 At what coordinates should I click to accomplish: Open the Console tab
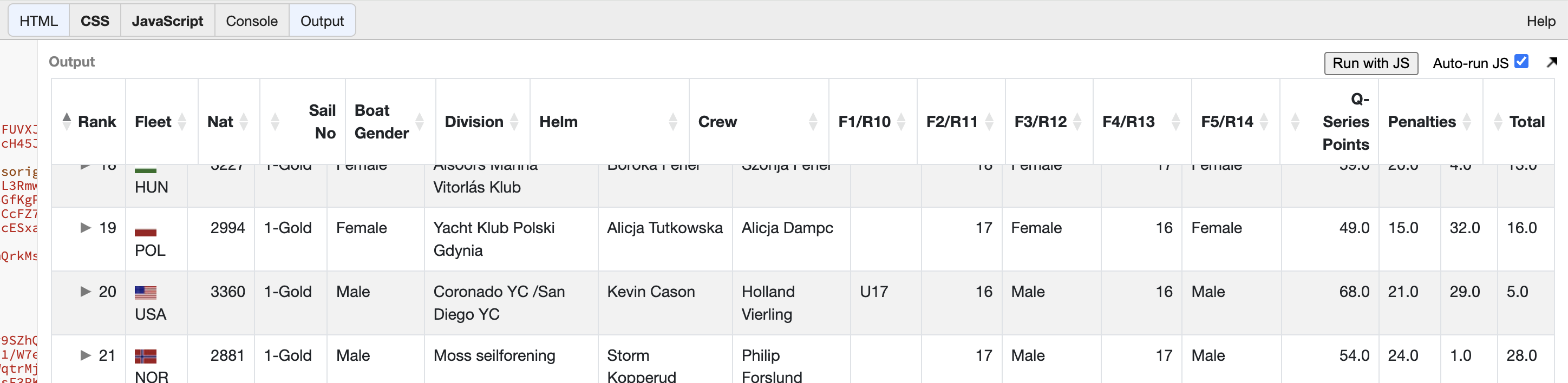click(251, 21)
